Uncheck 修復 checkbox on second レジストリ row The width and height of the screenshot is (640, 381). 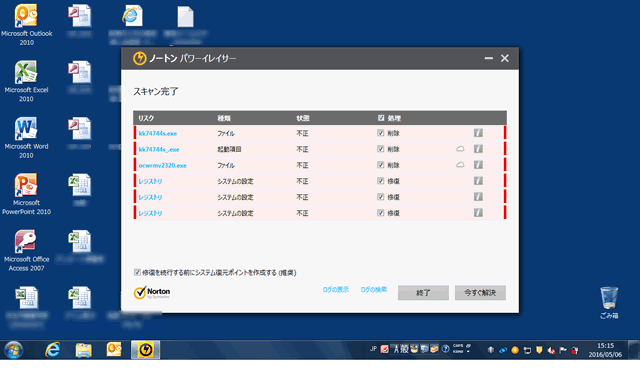380,196
